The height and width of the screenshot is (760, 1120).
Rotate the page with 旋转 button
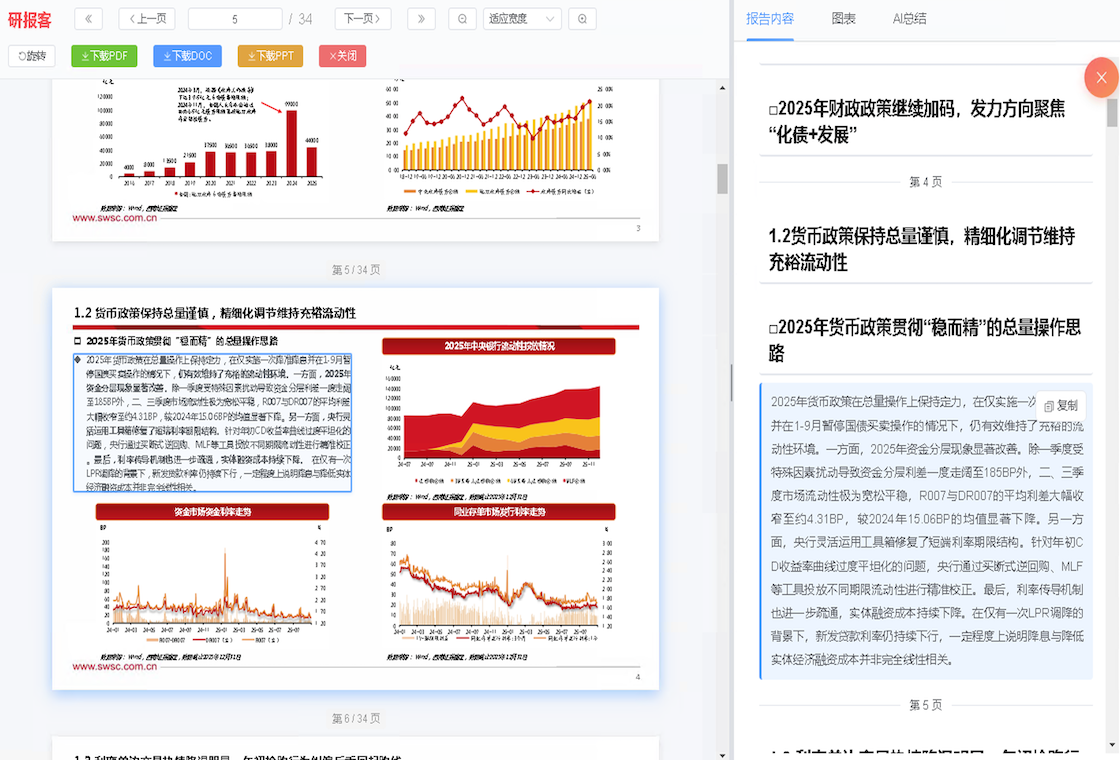pyautogui.click(x=33, y=56)
